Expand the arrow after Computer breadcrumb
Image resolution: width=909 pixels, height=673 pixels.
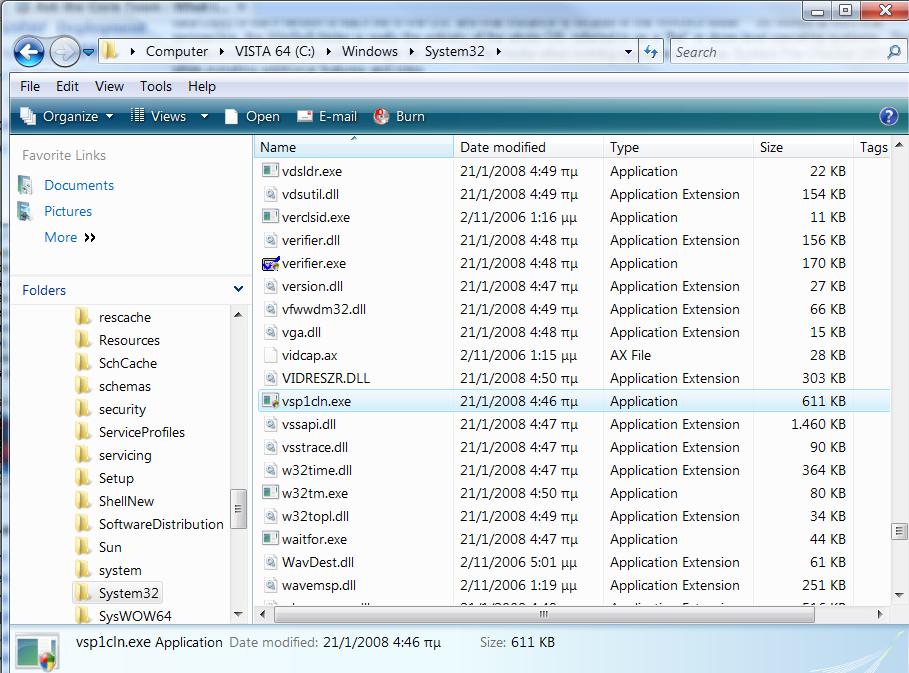coord(221,52)
